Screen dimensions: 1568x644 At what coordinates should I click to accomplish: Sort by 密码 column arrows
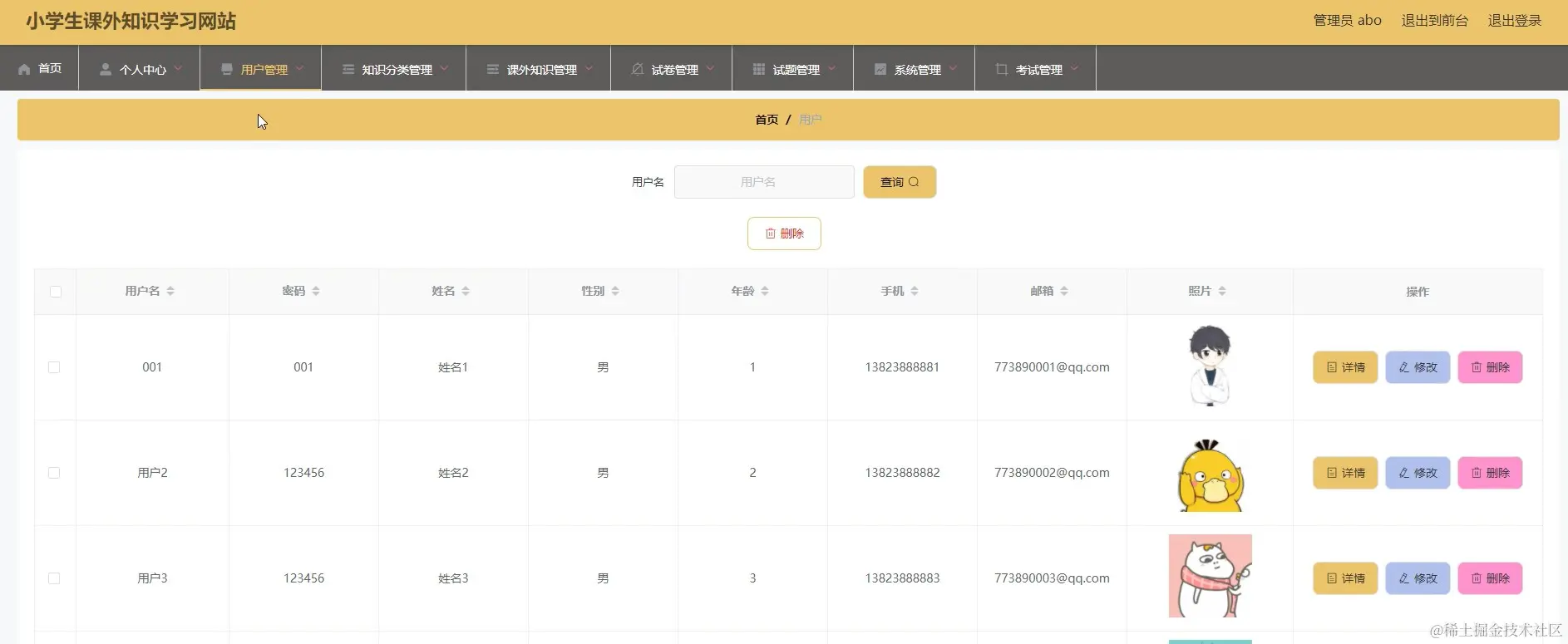pos(316,291)
